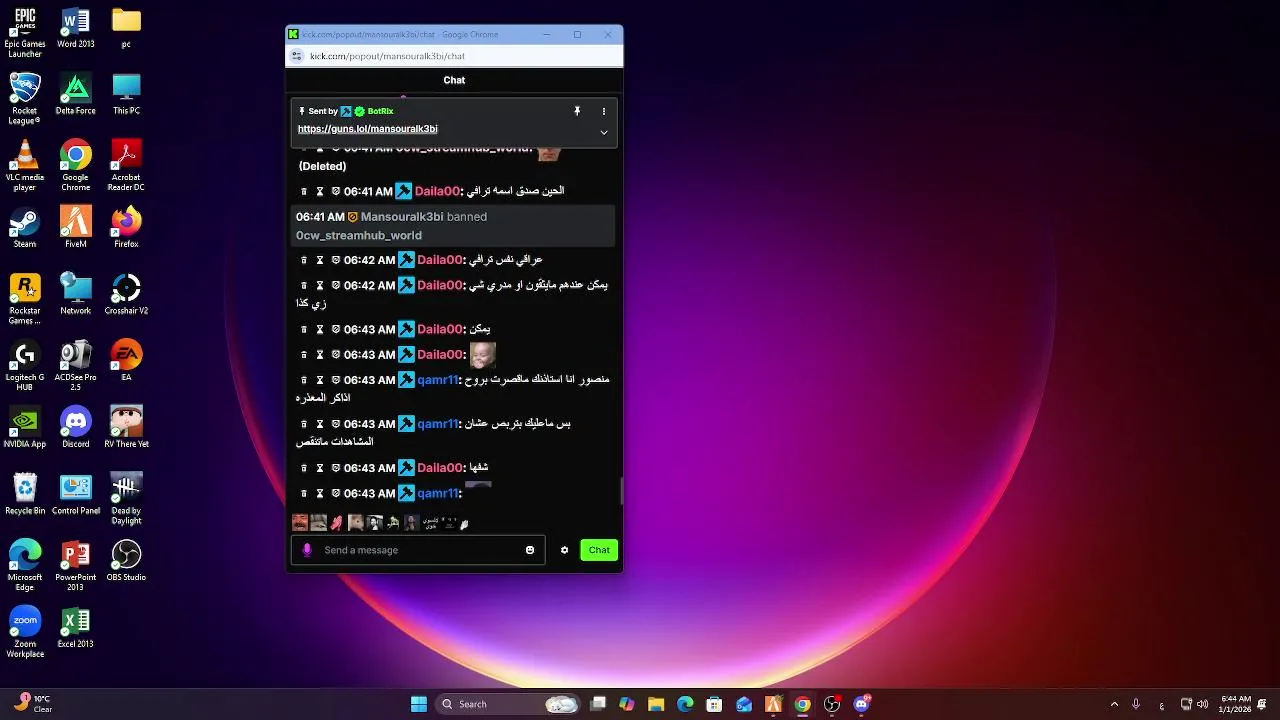This screenshot has height=720, width=1280.
Task: Select the Rocket League desktop icon
Action: (x=25, y=99)
